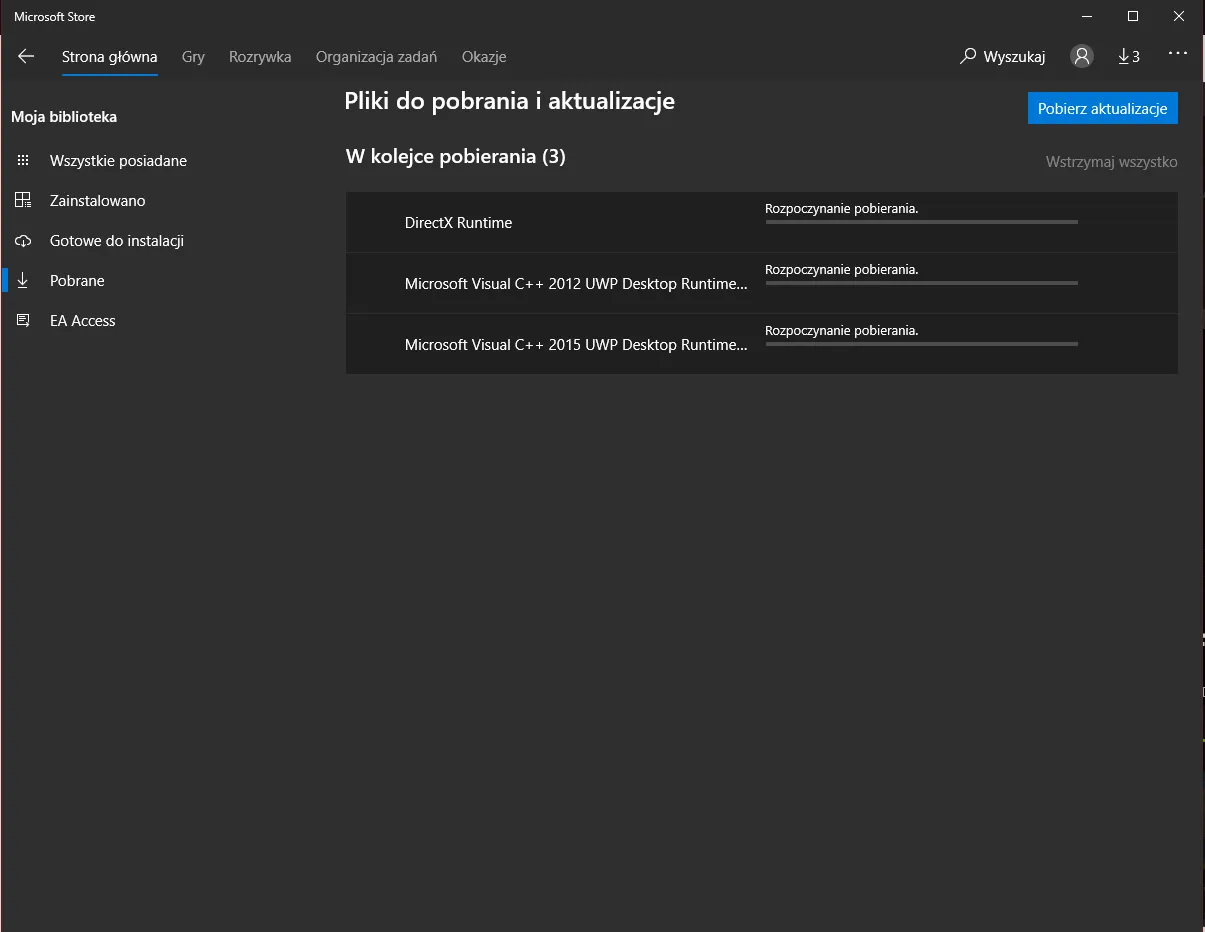
Task: Click the Zainstalowano sidebar icon
Action: [22, 200]
